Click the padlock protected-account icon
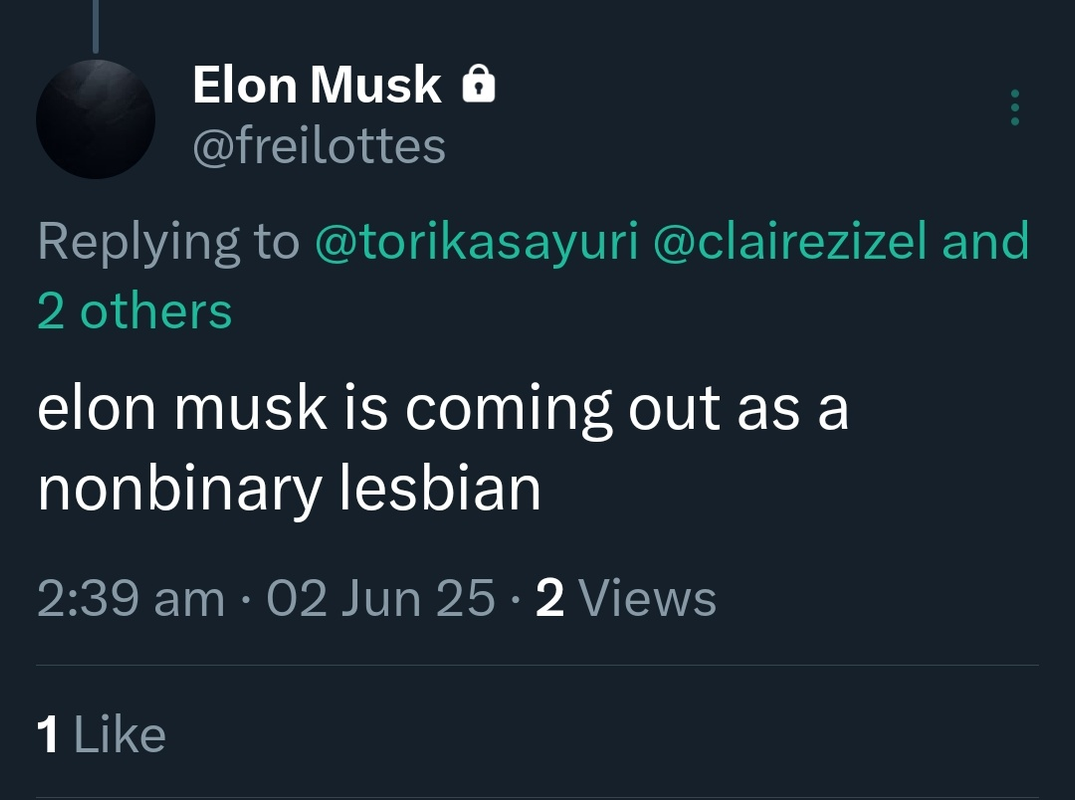 [x=479, y=85]
